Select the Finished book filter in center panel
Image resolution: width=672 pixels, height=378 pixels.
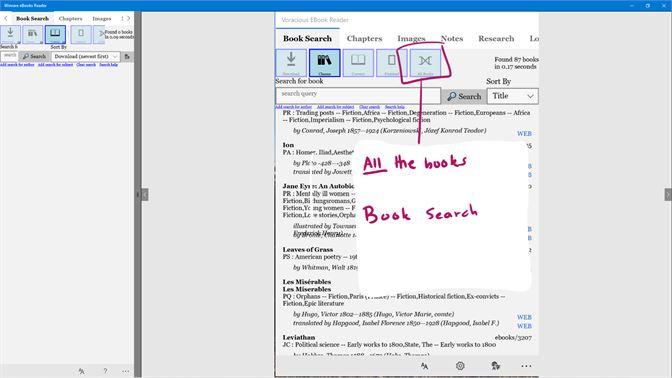click(391, 63)
